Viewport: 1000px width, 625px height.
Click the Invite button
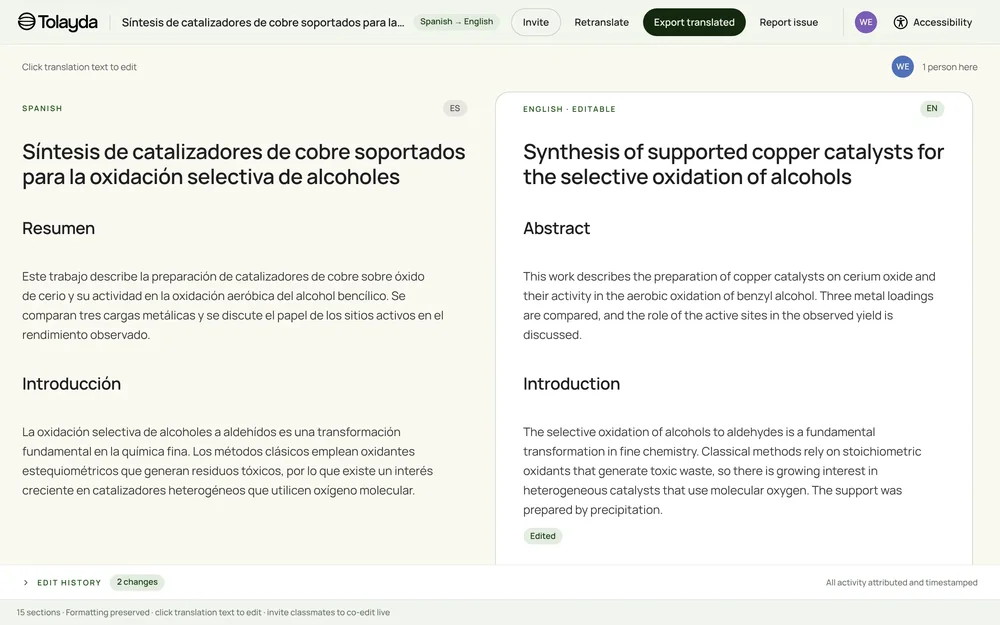[536, 22]
